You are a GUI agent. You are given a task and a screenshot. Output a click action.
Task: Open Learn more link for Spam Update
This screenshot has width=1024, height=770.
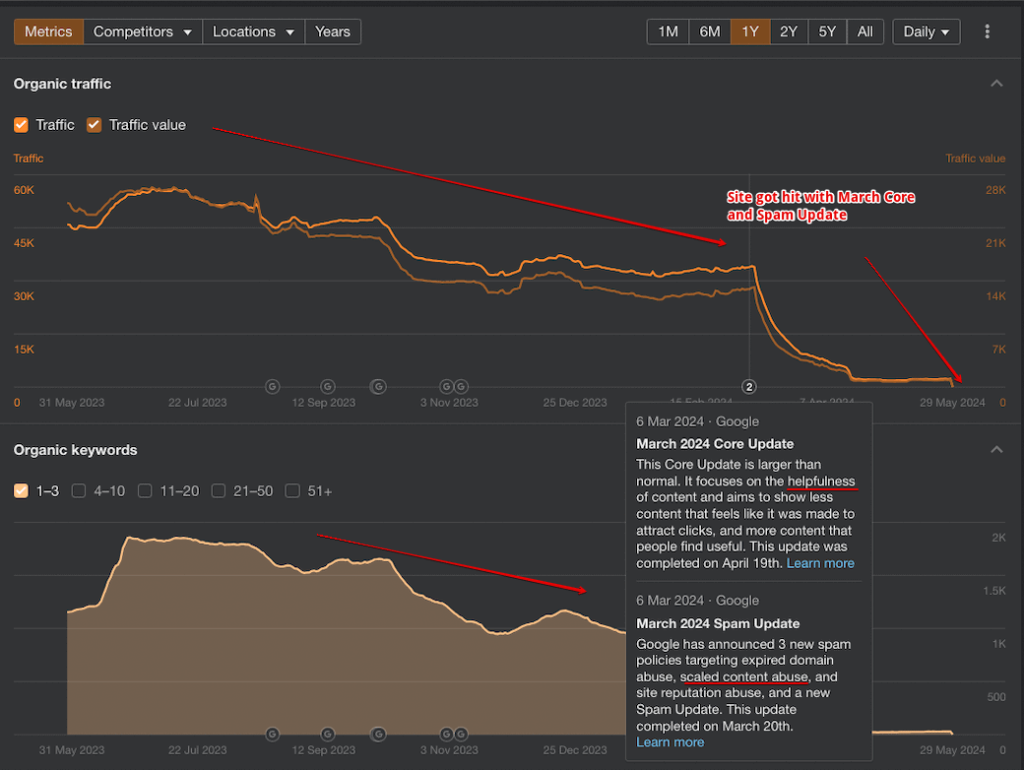tap(670, 742)
